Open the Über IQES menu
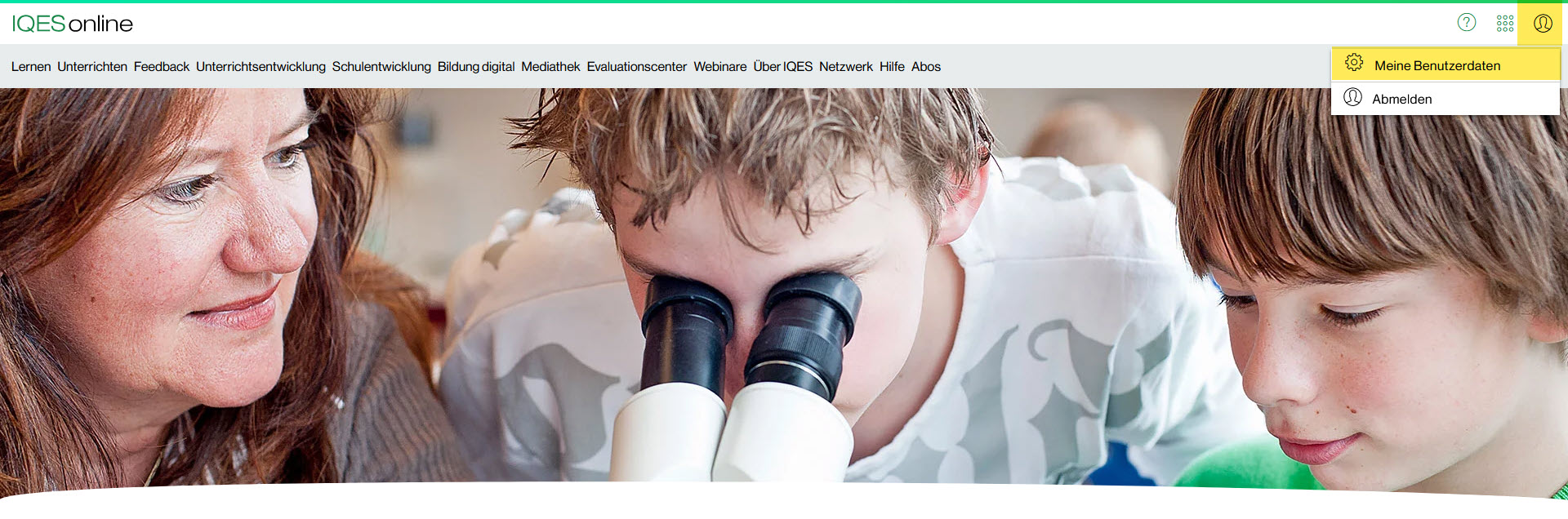1568x519 pixels. pos(783,67)
